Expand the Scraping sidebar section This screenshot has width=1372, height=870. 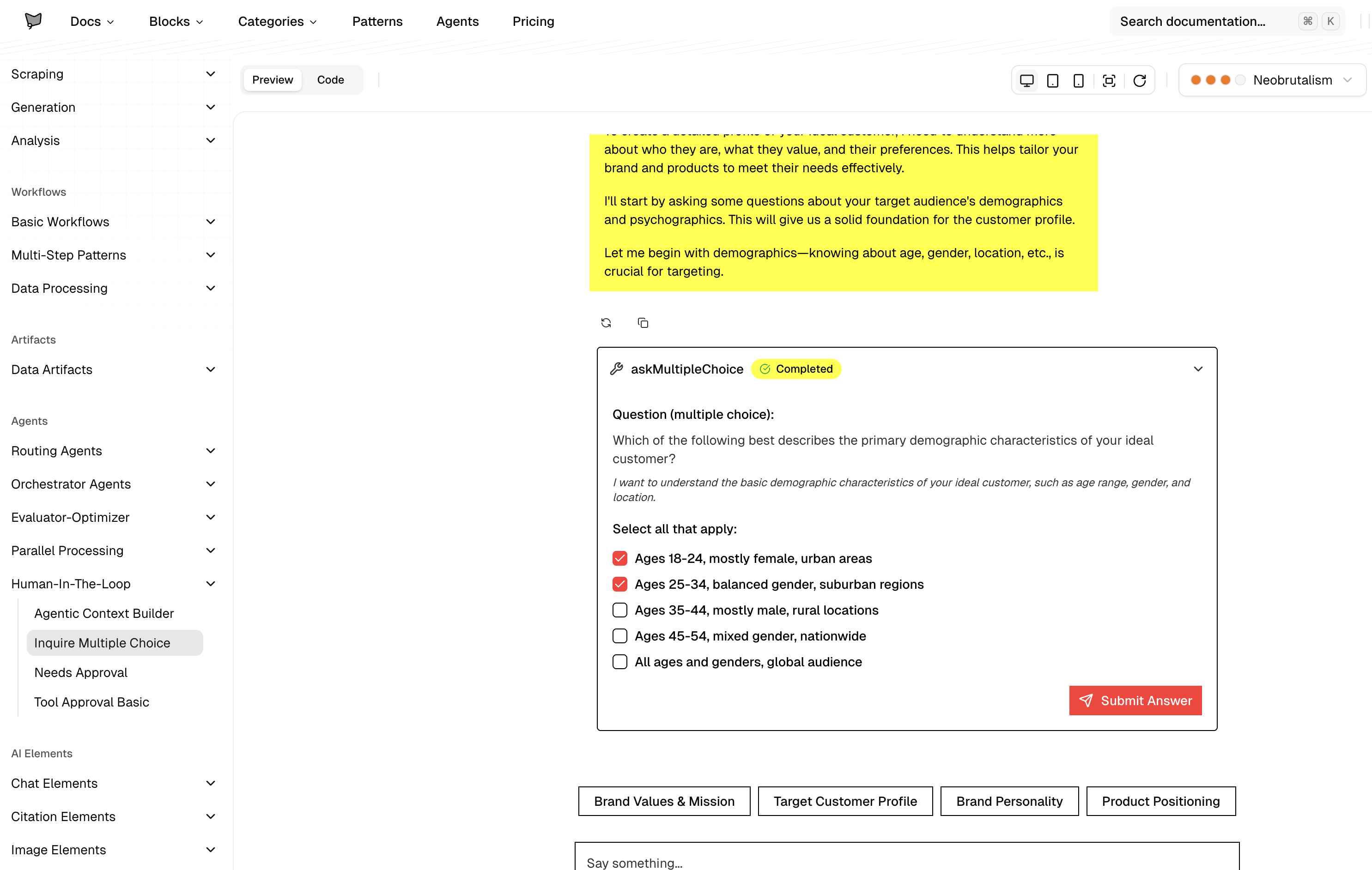point(113,74)
